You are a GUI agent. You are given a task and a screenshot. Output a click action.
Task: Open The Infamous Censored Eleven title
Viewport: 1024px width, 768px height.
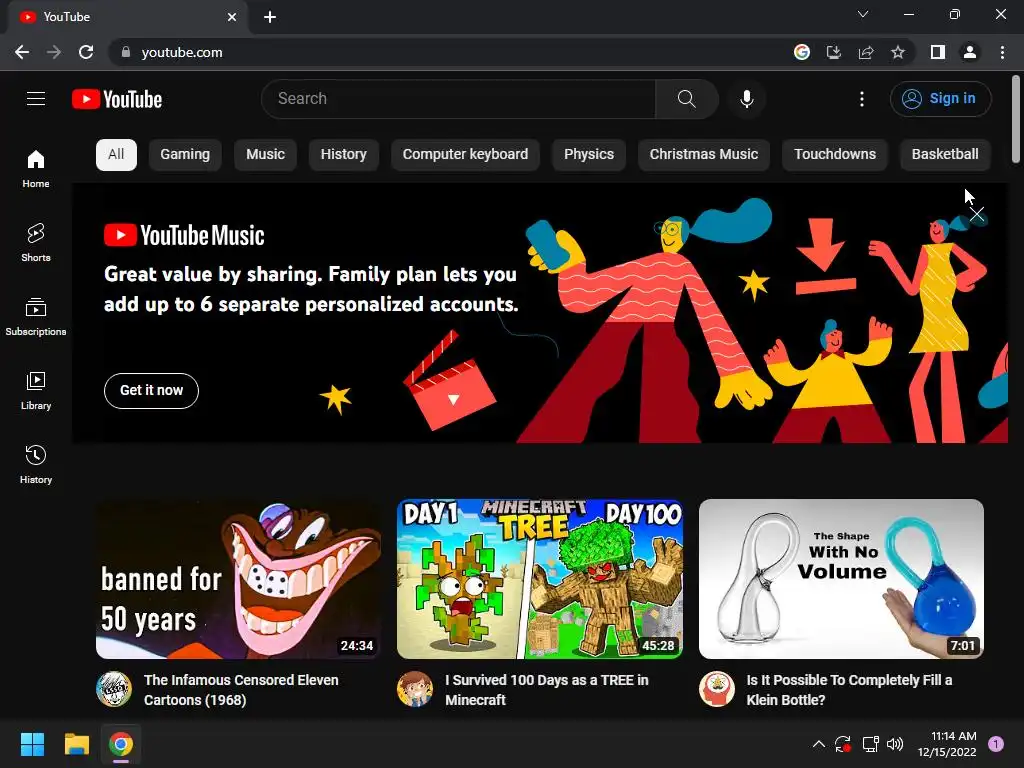click(241, 690)
